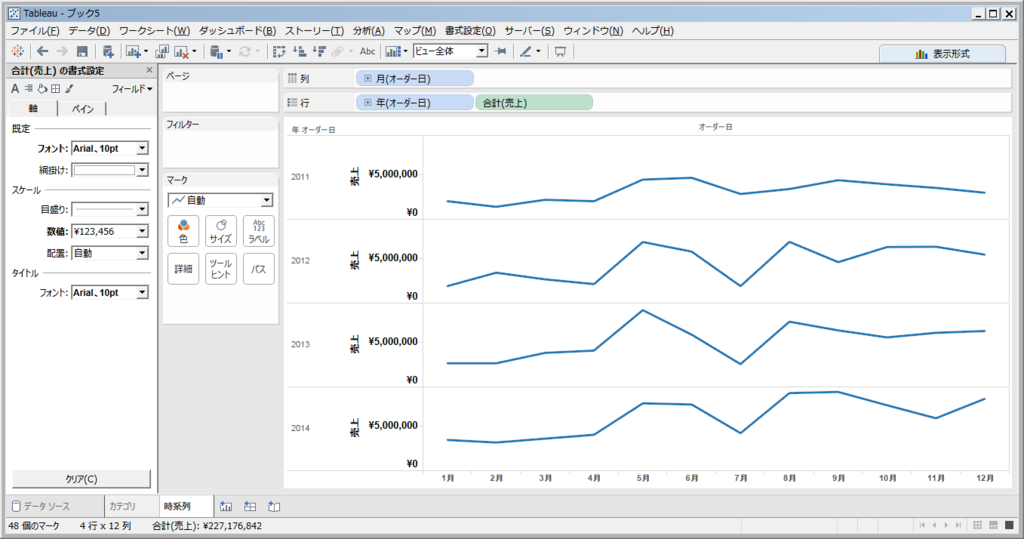
Task: Open the タイトル フォント dropdown
Action: (110, 293)
